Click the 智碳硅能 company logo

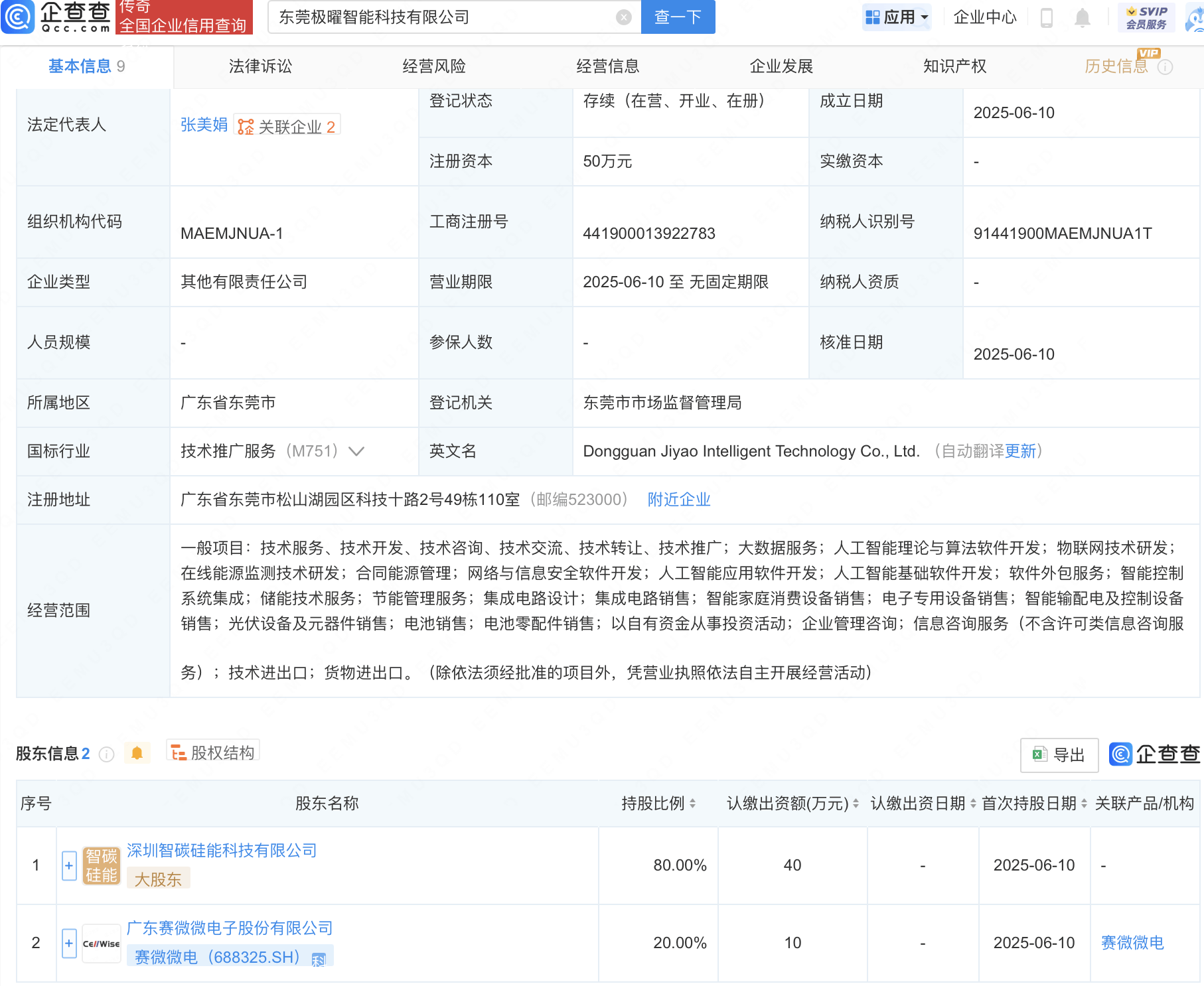[102, 866]
